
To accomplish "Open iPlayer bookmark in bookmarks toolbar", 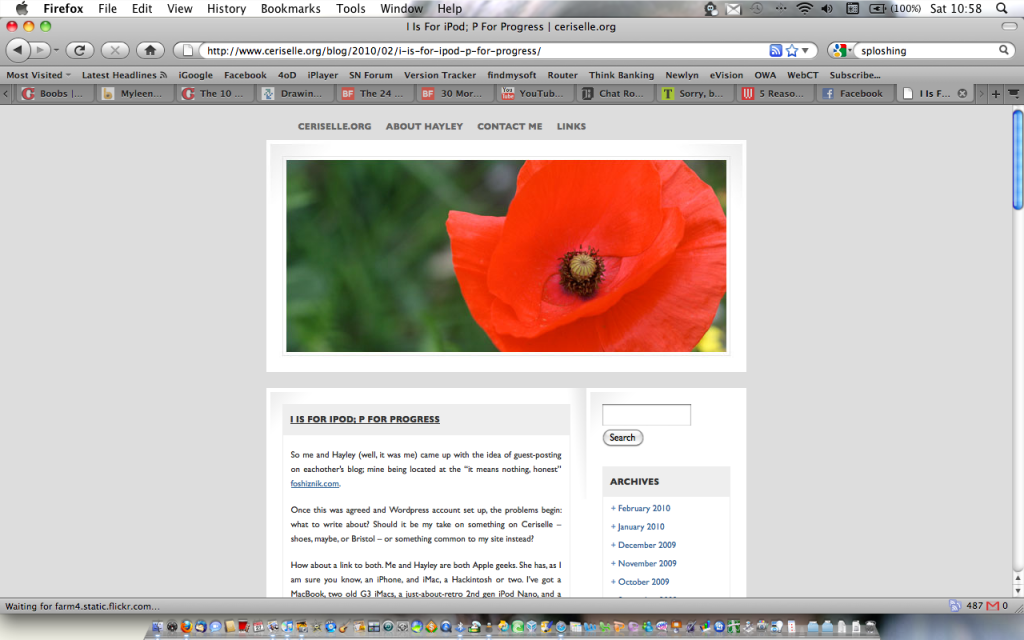I will click(x=323, y=75).
